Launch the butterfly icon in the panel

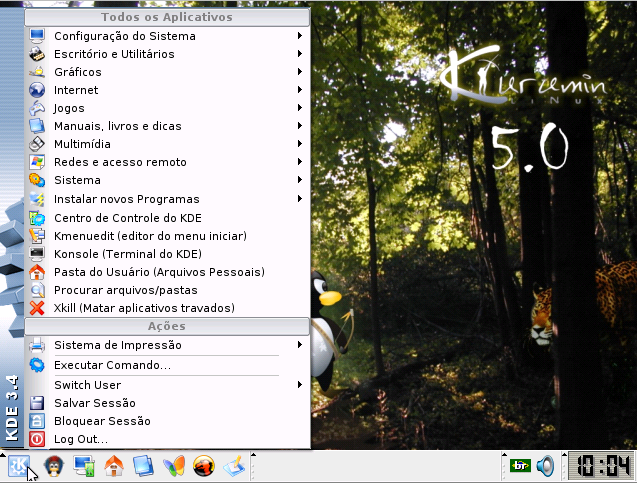[174, 466]
